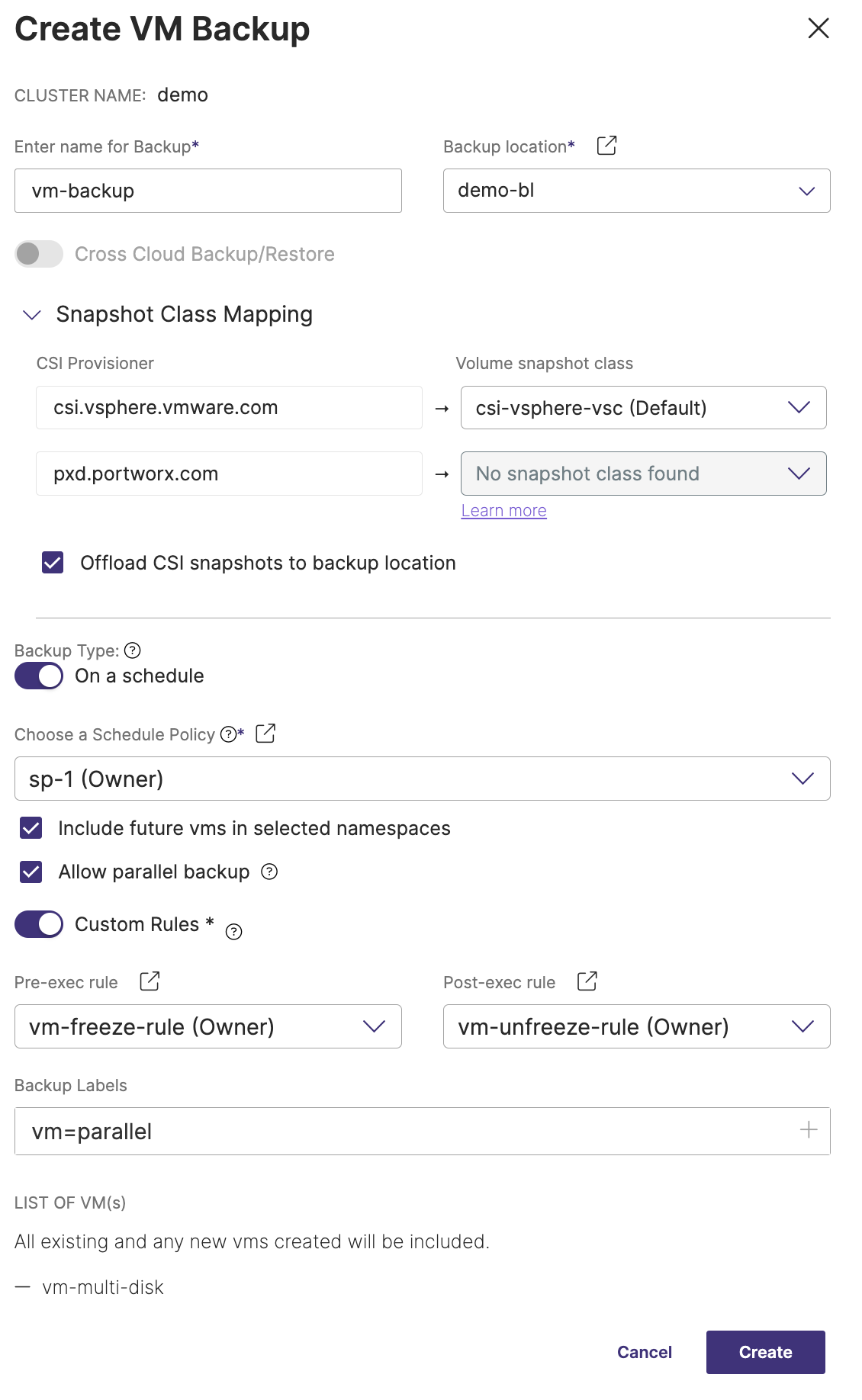The image size is (862, 1400).
Task: Disable the Custom Rules toggle
Action: (39, 924)
